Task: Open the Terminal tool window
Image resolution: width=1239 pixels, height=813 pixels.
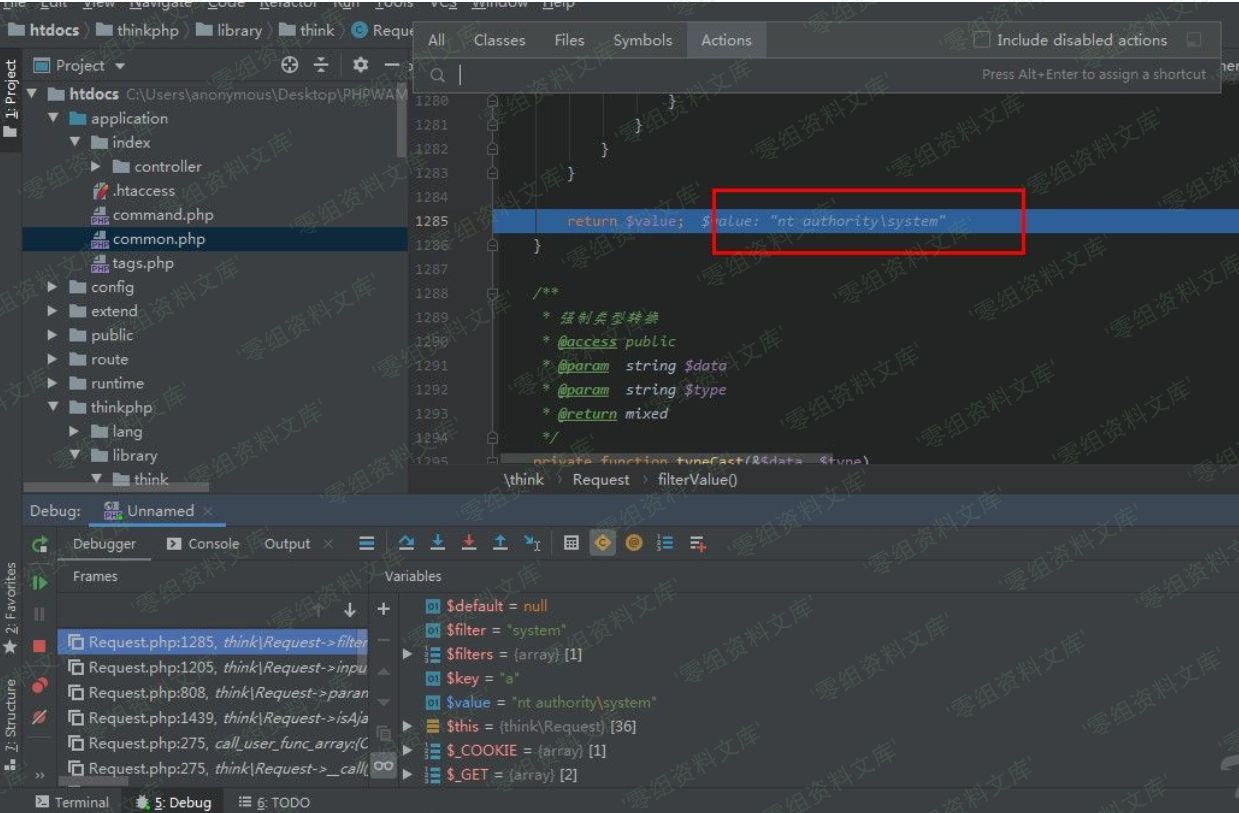Action: point(72,802)
